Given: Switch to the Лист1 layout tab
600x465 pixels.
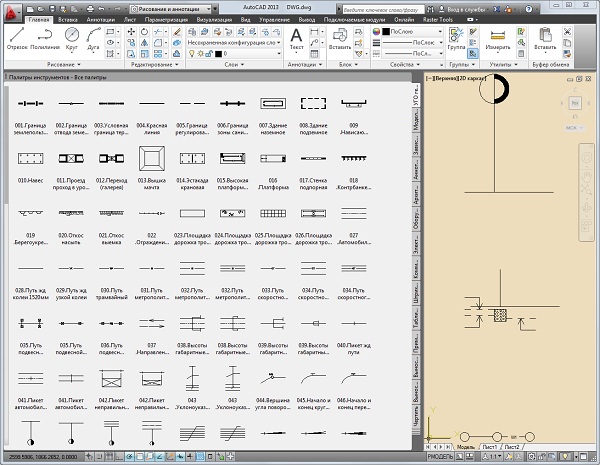Looking at the screenshot, I should coord(490,447).
